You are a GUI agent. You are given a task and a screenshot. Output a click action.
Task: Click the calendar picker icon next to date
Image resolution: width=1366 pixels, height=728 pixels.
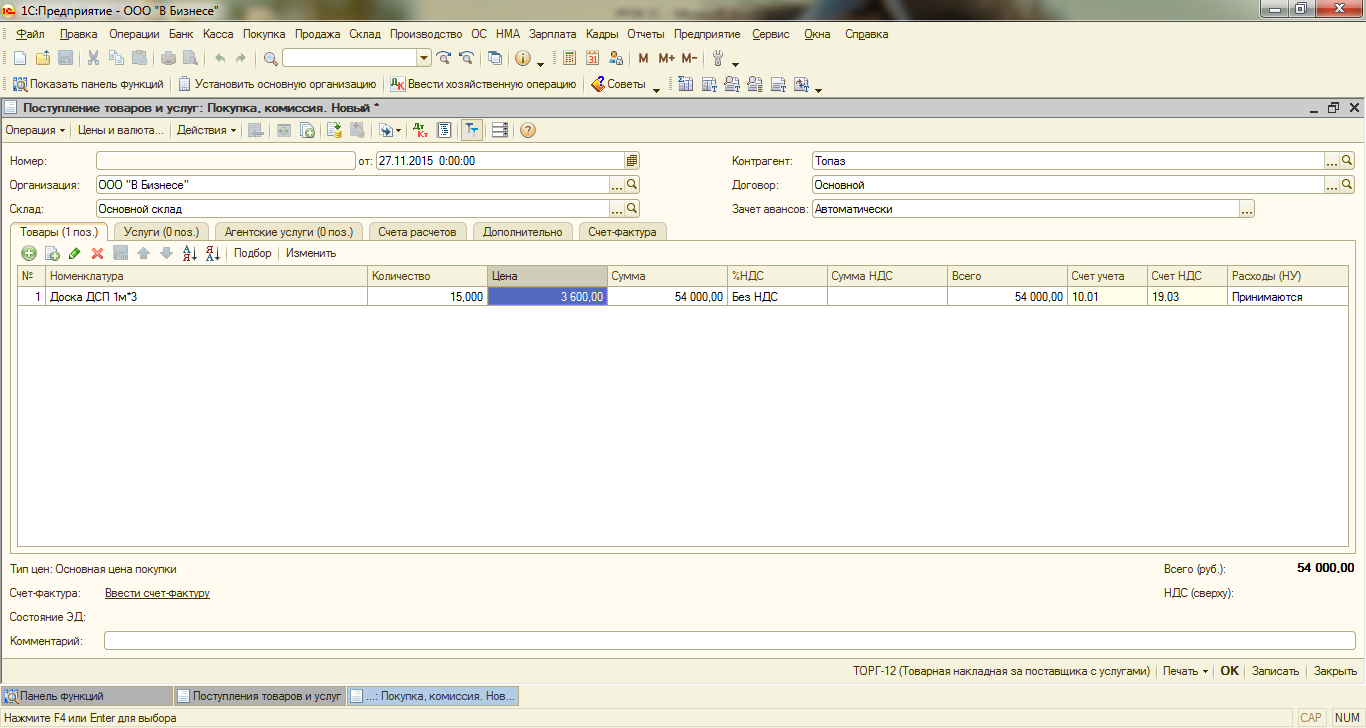pos(632,160)
